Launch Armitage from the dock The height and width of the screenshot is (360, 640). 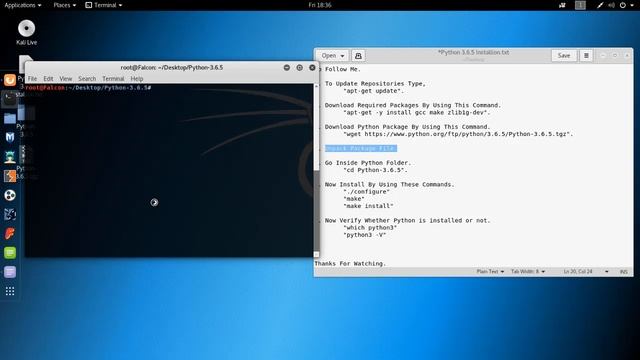pyautogui.click(x=10, y=157)
